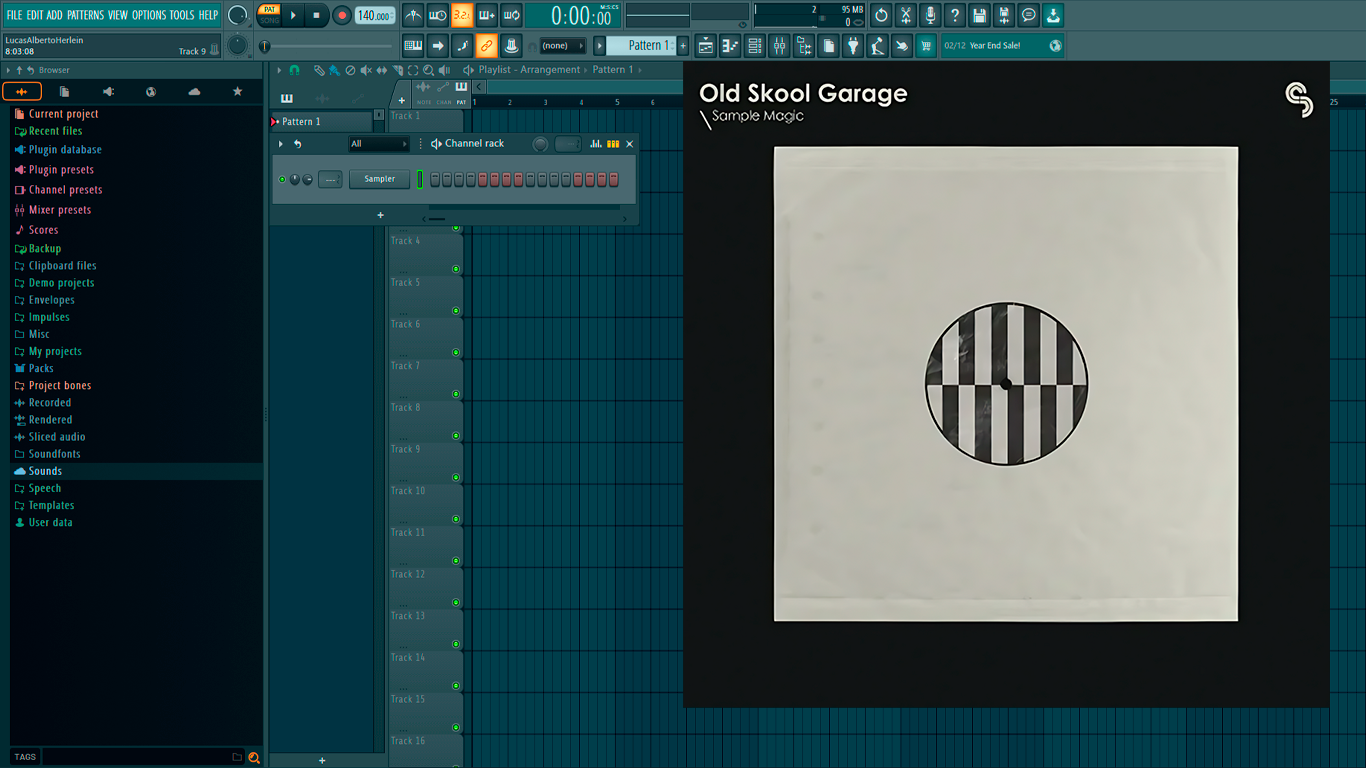Image resolution: width=1366 pixels, height=768 pixels.
Task: Open the Playlist view icon
Action: [x=706, y=45]
